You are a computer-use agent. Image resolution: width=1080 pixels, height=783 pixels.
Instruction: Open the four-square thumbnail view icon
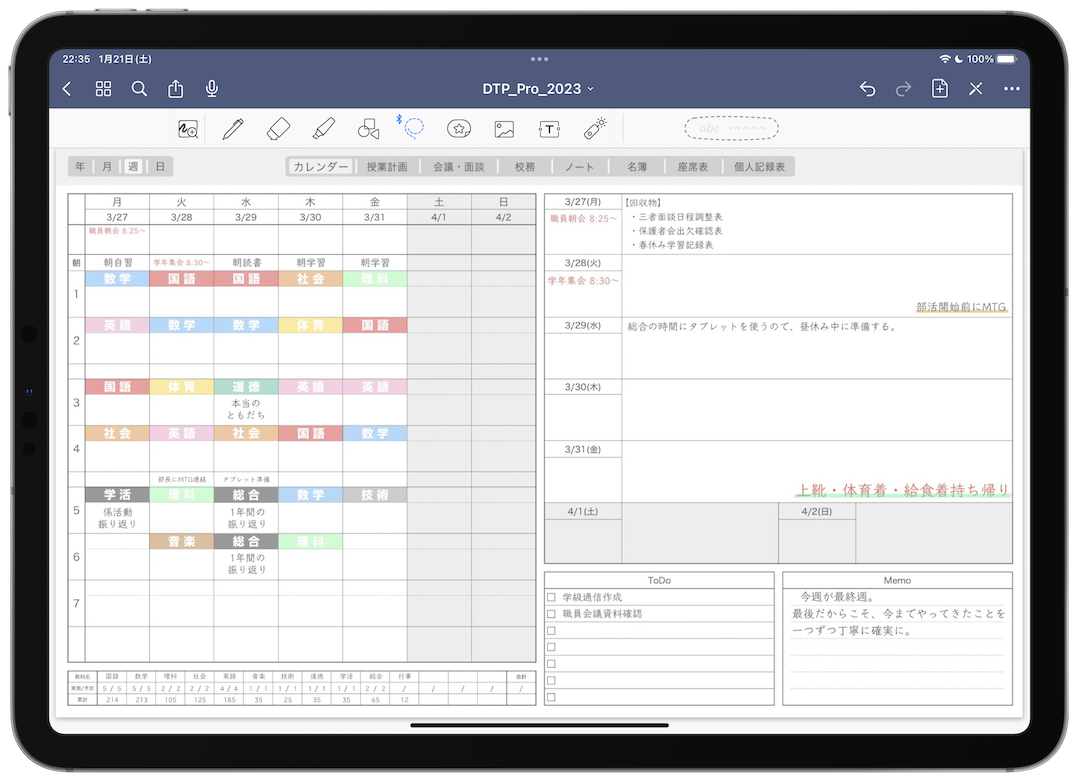[x=103, y=88]
